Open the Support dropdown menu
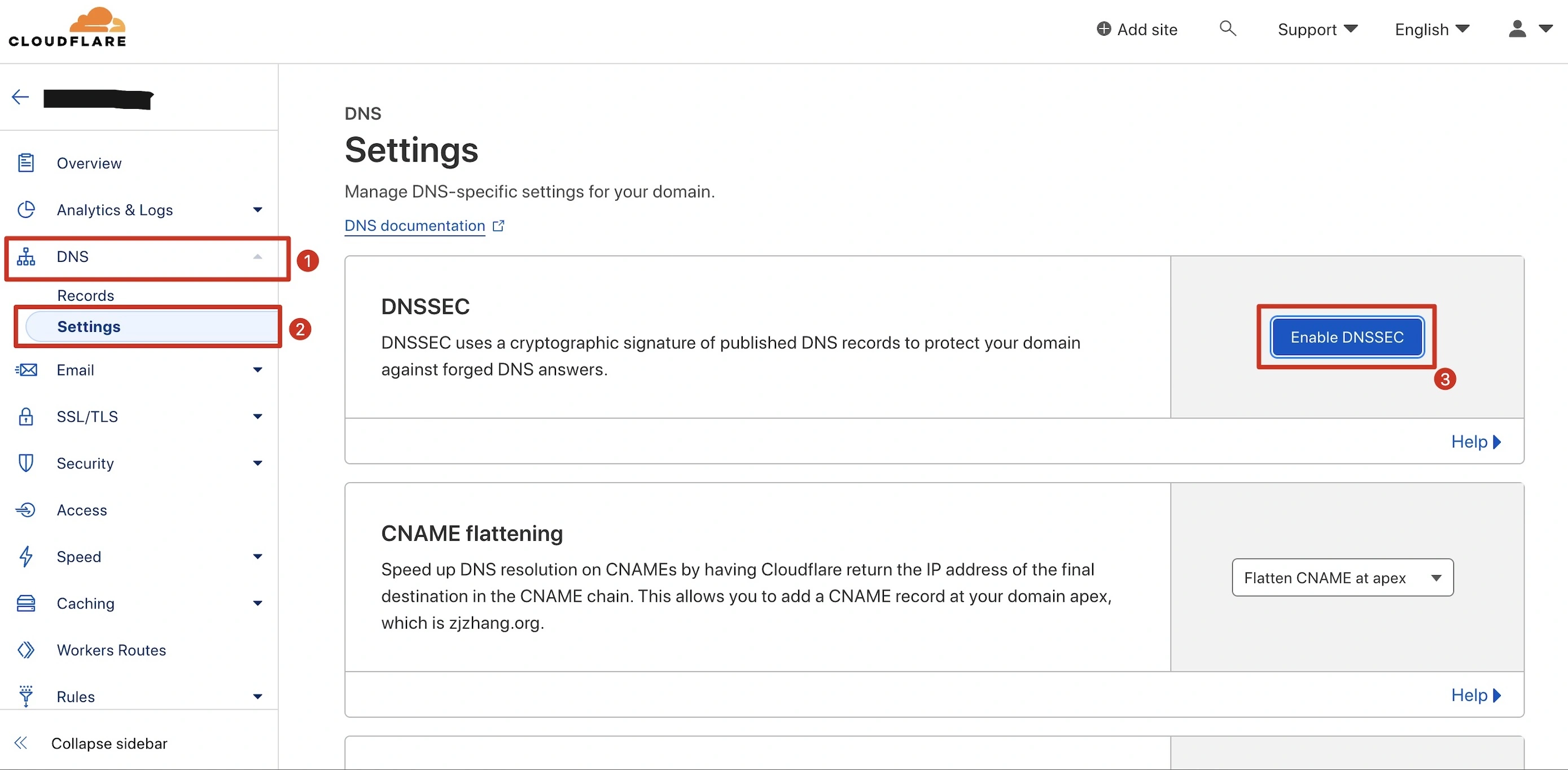Screen dimensions: 1568x770 (x=1317, y=29)
